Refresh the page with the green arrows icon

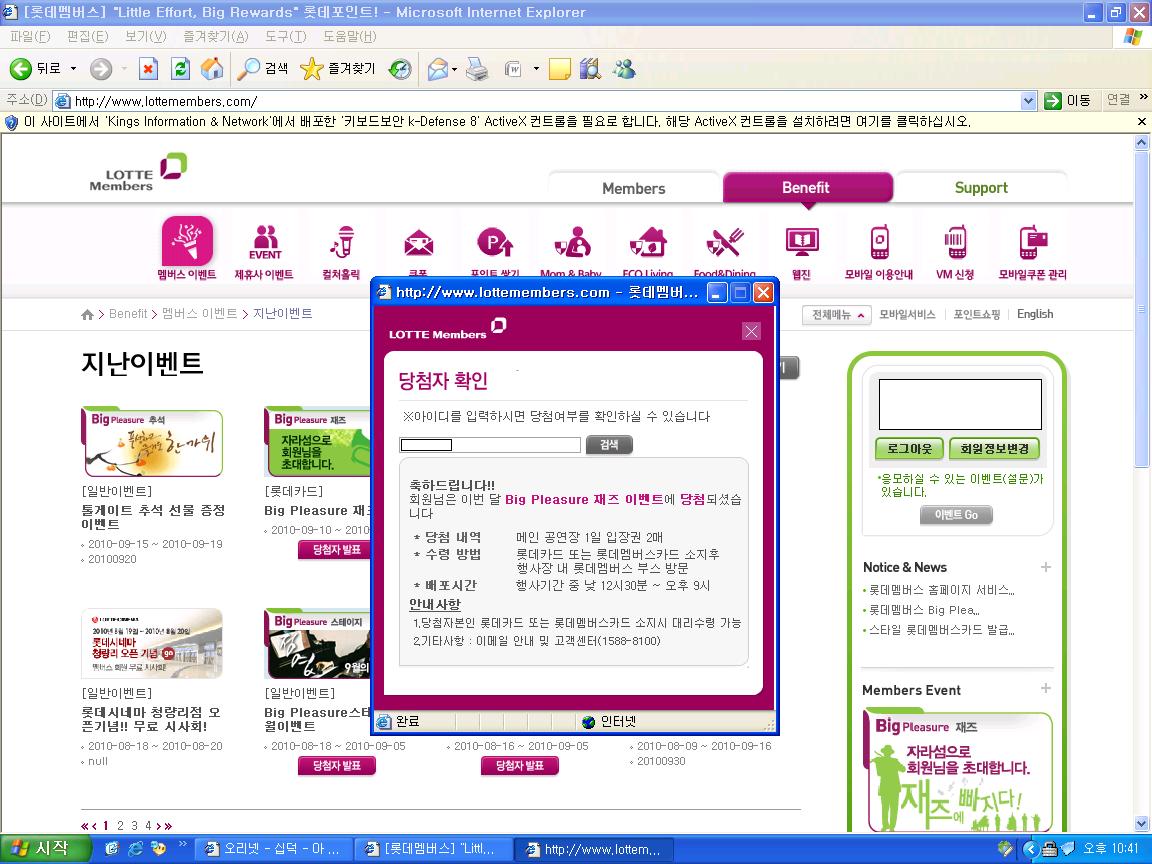[180, 69]
